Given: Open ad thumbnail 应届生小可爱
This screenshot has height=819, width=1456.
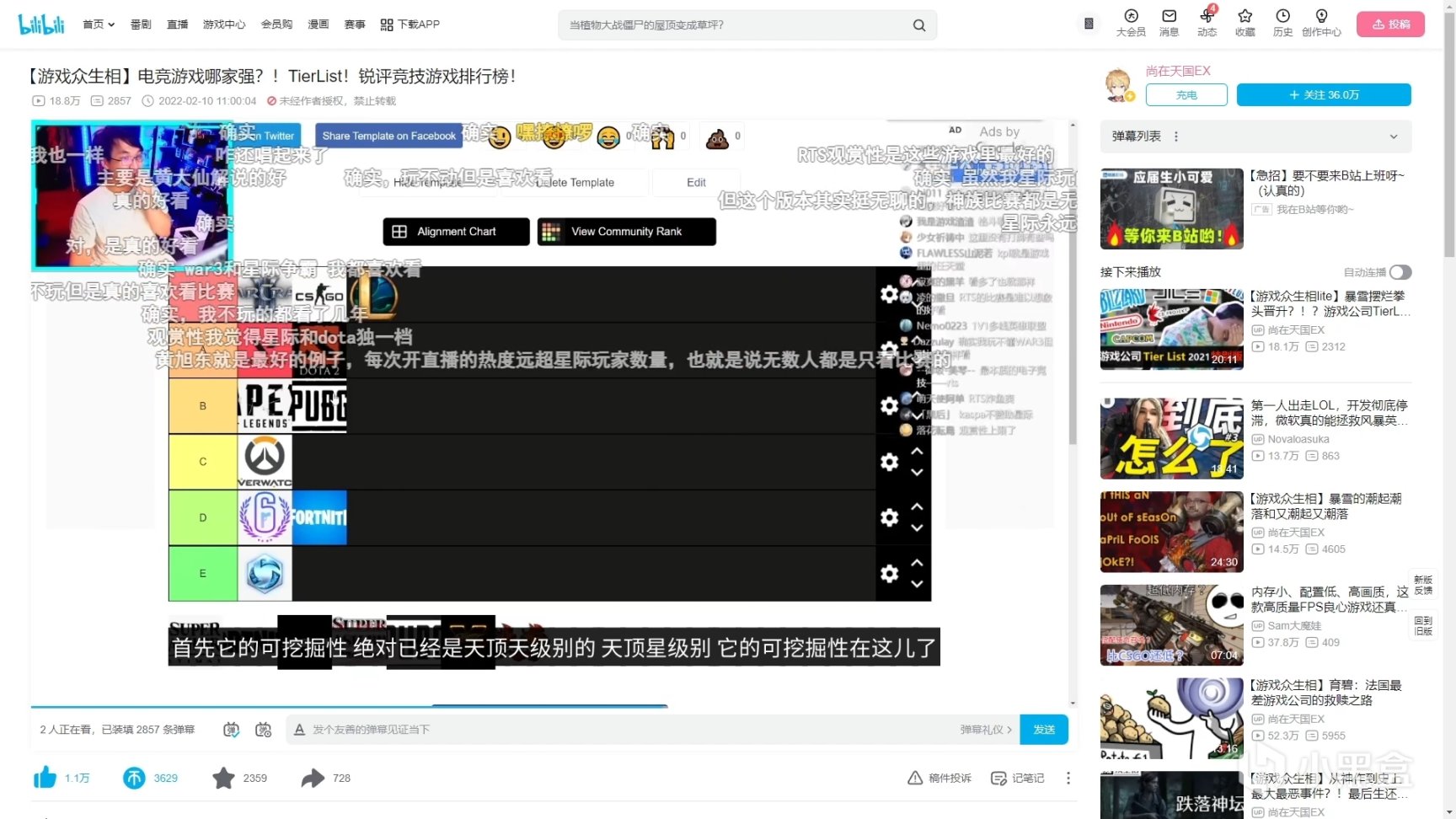Looking at the screenshot, I should click(1171, 208).
